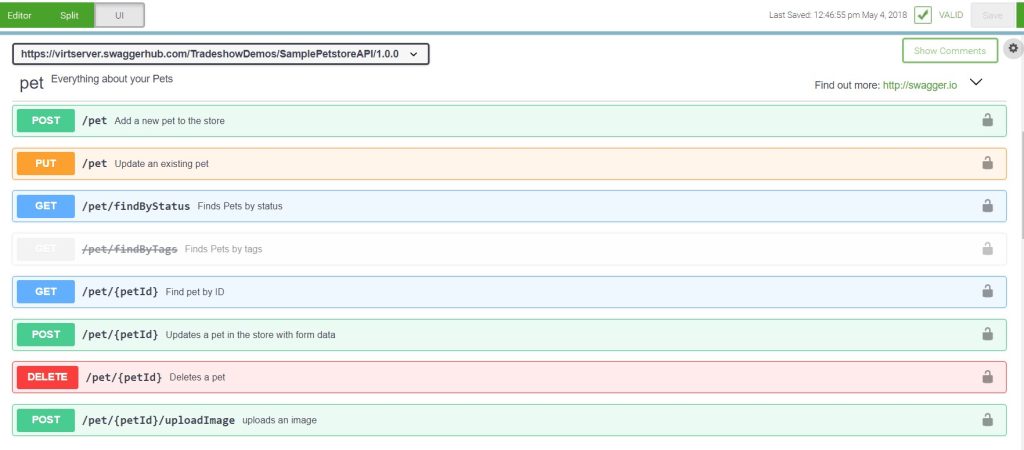This screenshot has height=450, width=1024.
Task: Click the Show Comments button
Action: [950, 50]
